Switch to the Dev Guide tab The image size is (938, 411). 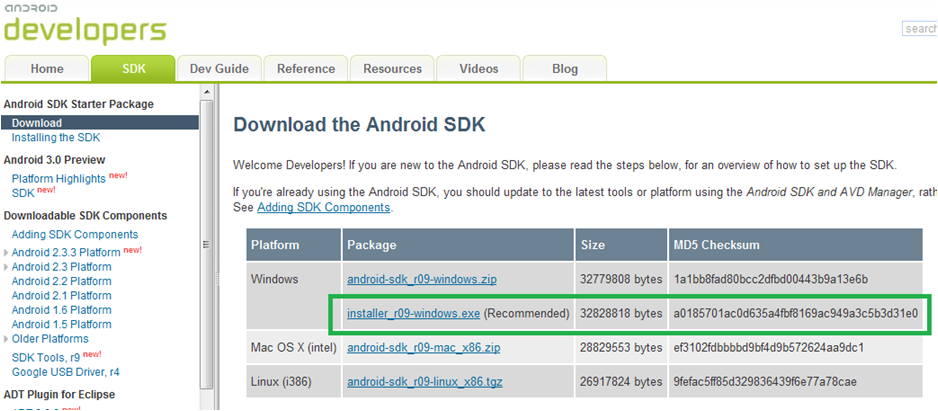219,69
